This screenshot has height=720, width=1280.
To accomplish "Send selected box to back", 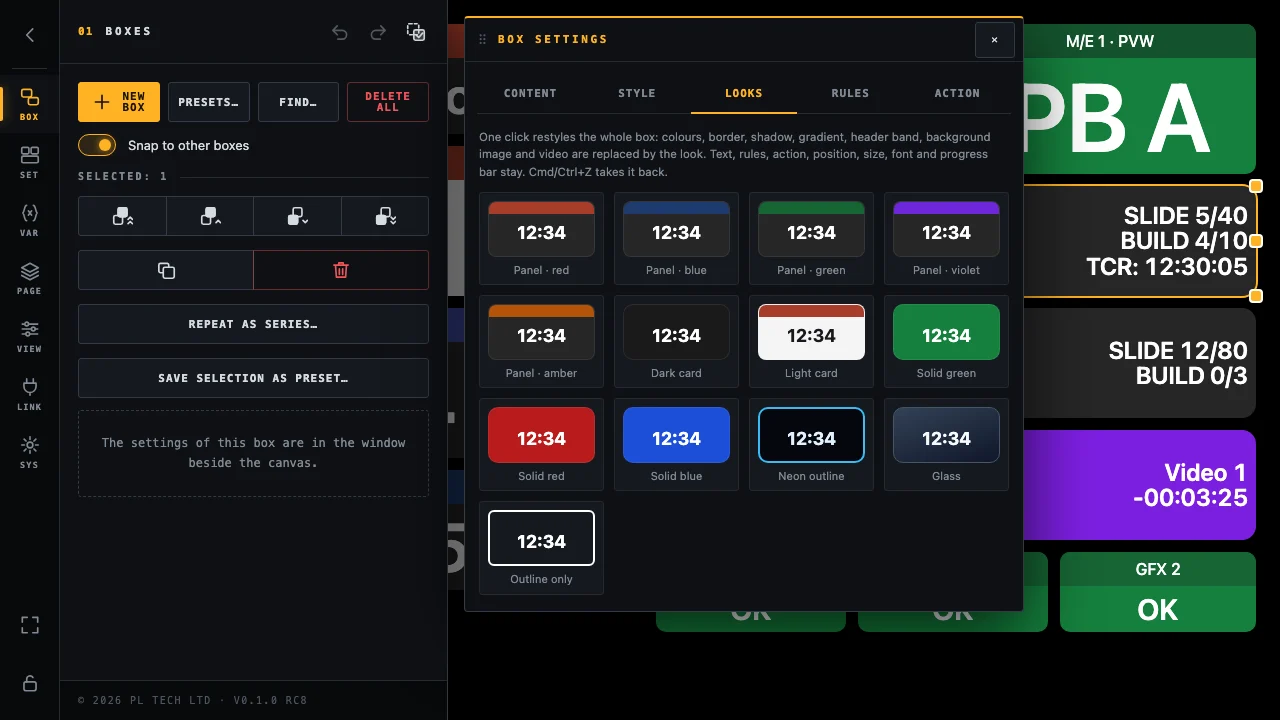I will (x=385, y=216).
